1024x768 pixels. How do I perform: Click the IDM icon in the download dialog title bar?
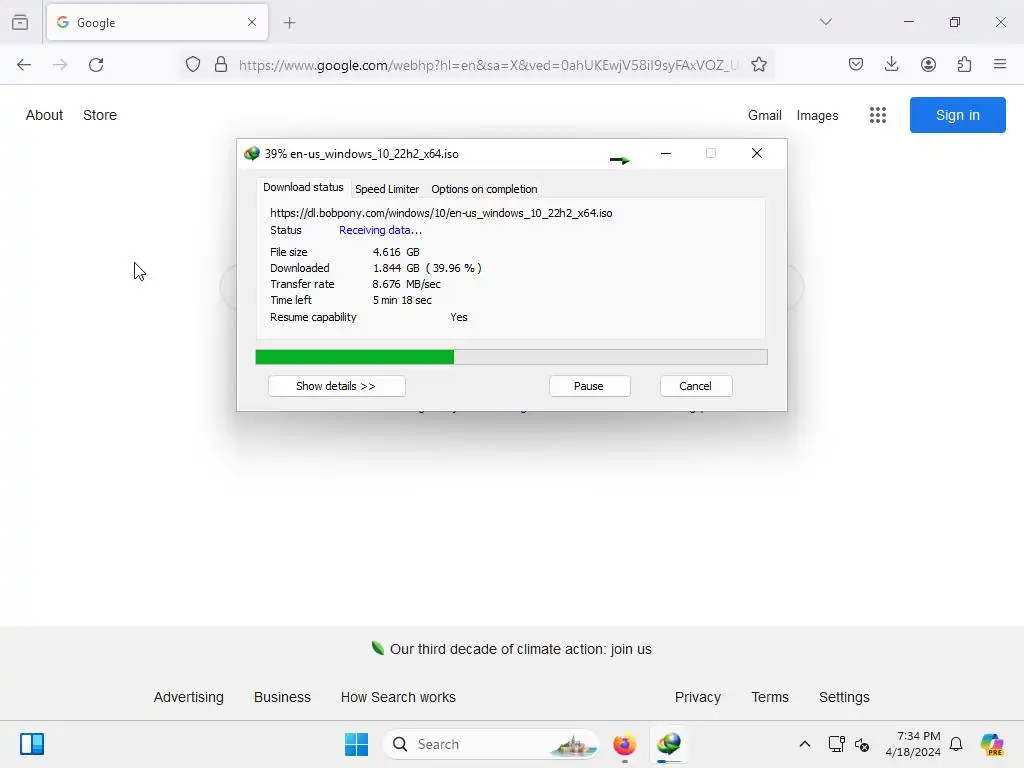251,153
